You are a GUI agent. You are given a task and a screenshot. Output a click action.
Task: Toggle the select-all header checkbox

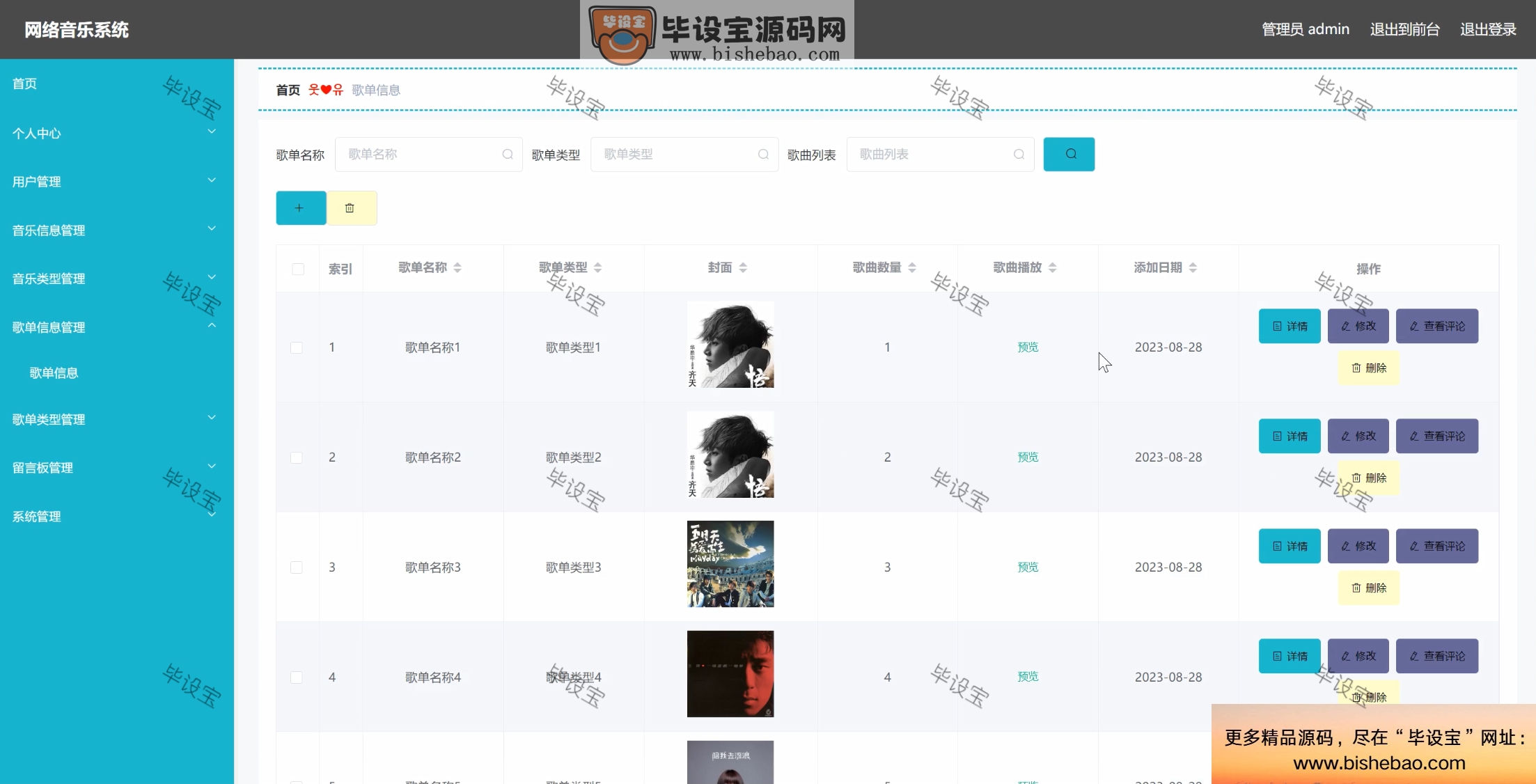[x=298, y=269]
